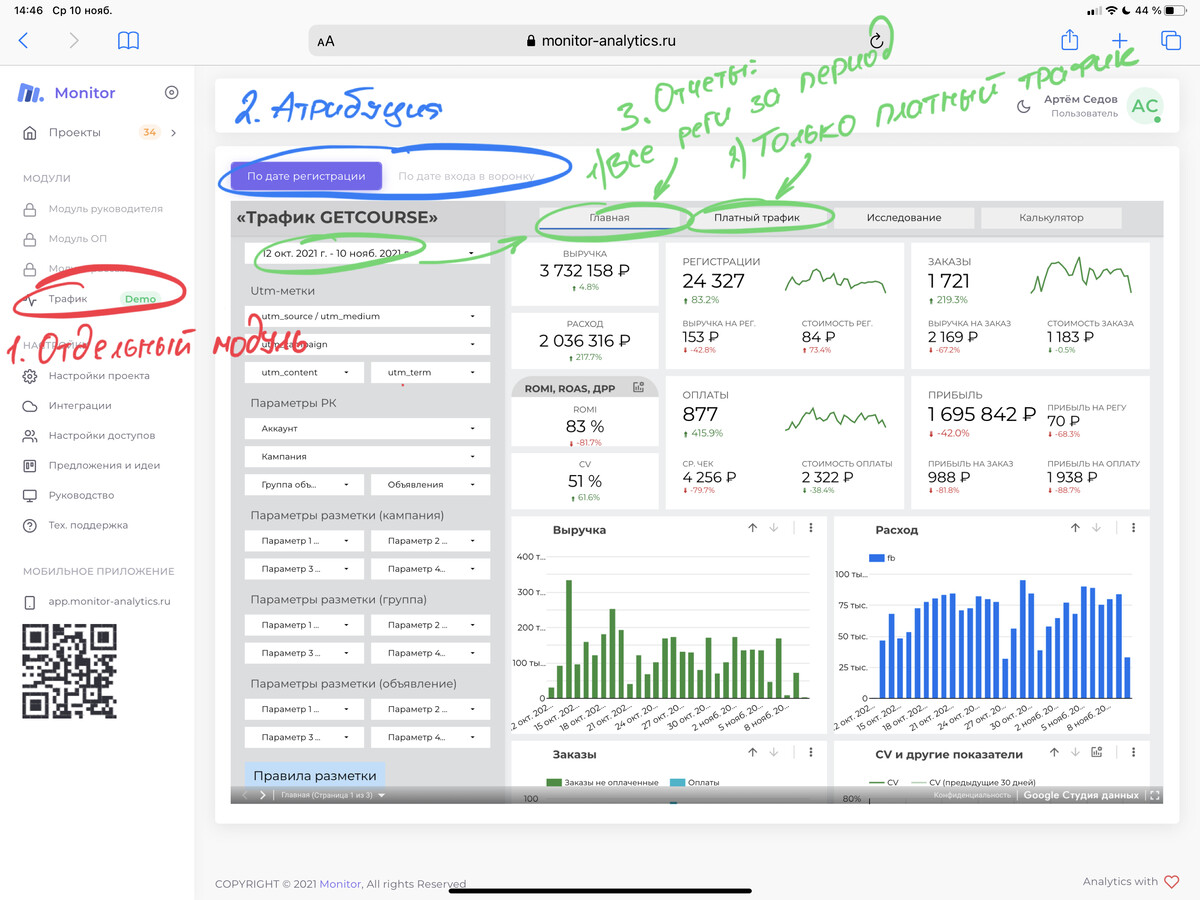
Task: Toggle dark mode moon icon
Action: coord(1024,107)
